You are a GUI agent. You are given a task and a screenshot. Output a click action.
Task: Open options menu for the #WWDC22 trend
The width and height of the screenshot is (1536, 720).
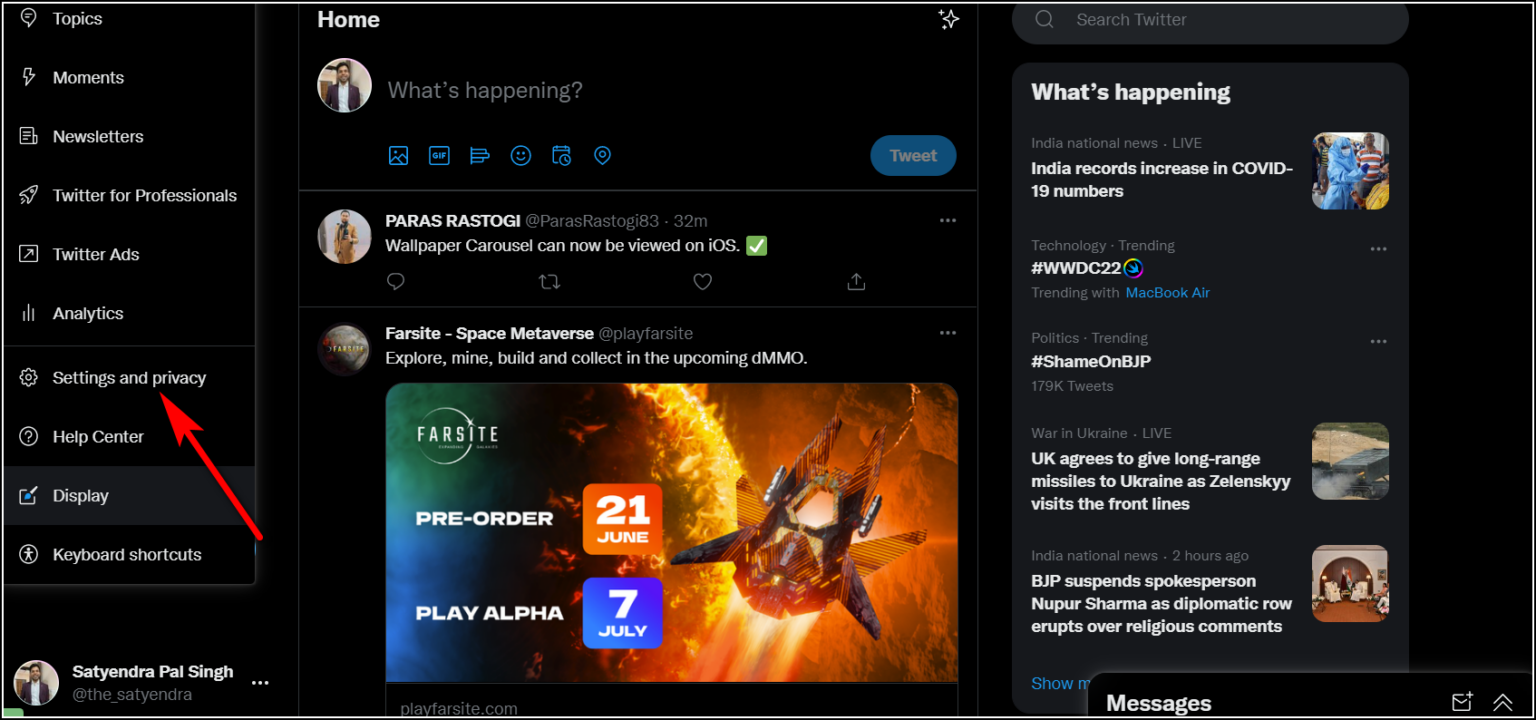[x=1378, y=248]
